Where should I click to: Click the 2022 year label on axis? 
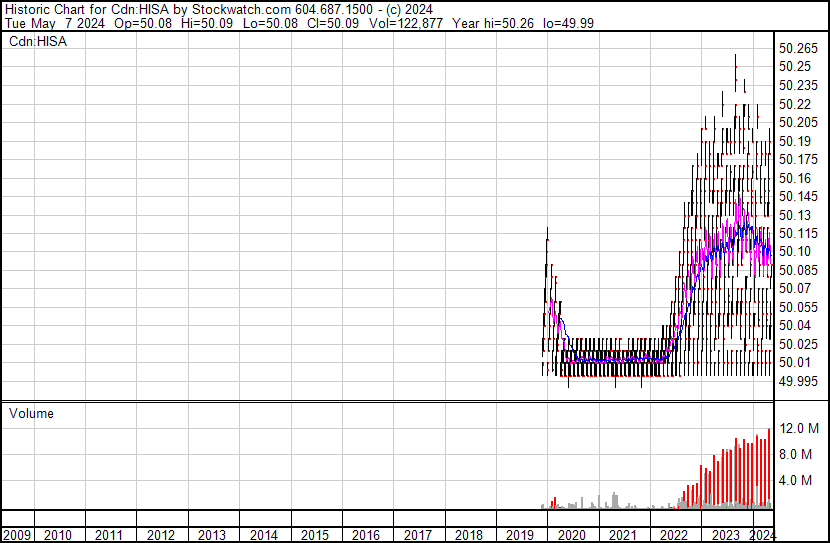pyautogui.click(x=673, y=535)
